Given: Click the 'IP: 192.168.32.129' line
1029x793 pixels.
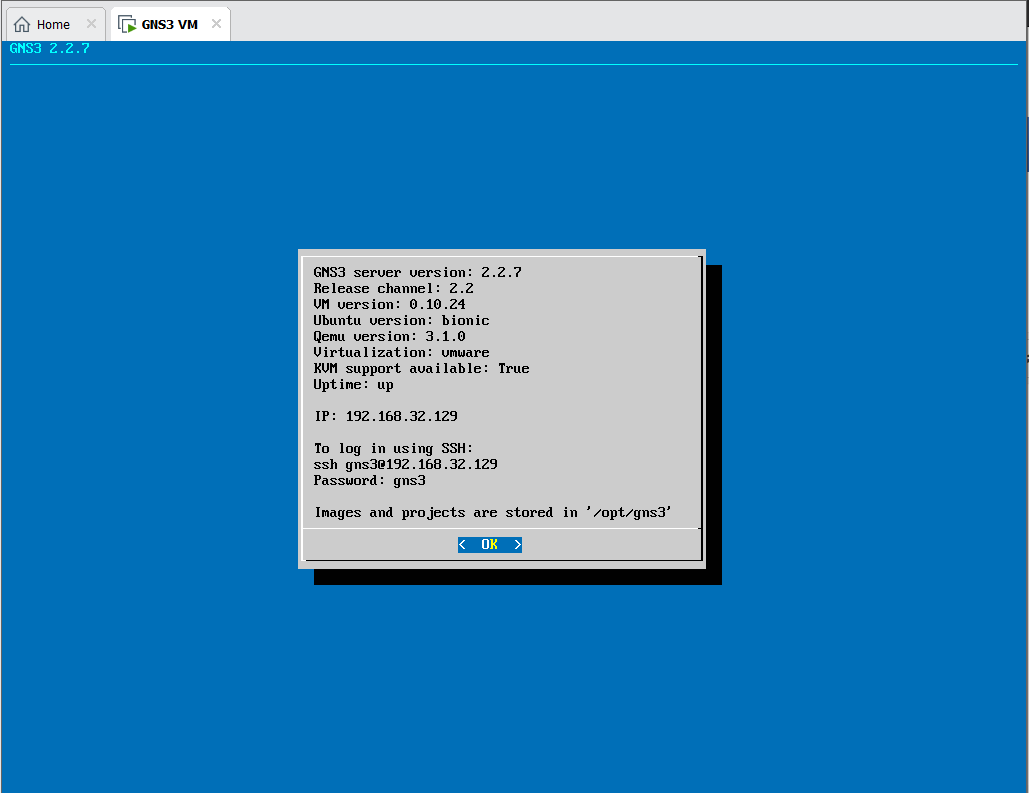Looking at the screenshot, I should point(386,416).
